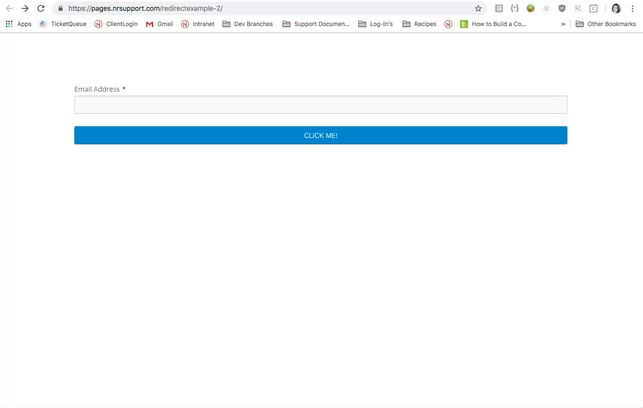Focus the Email Address input field
The width and height of the screenshot is (643, 408).
(321, 105)
